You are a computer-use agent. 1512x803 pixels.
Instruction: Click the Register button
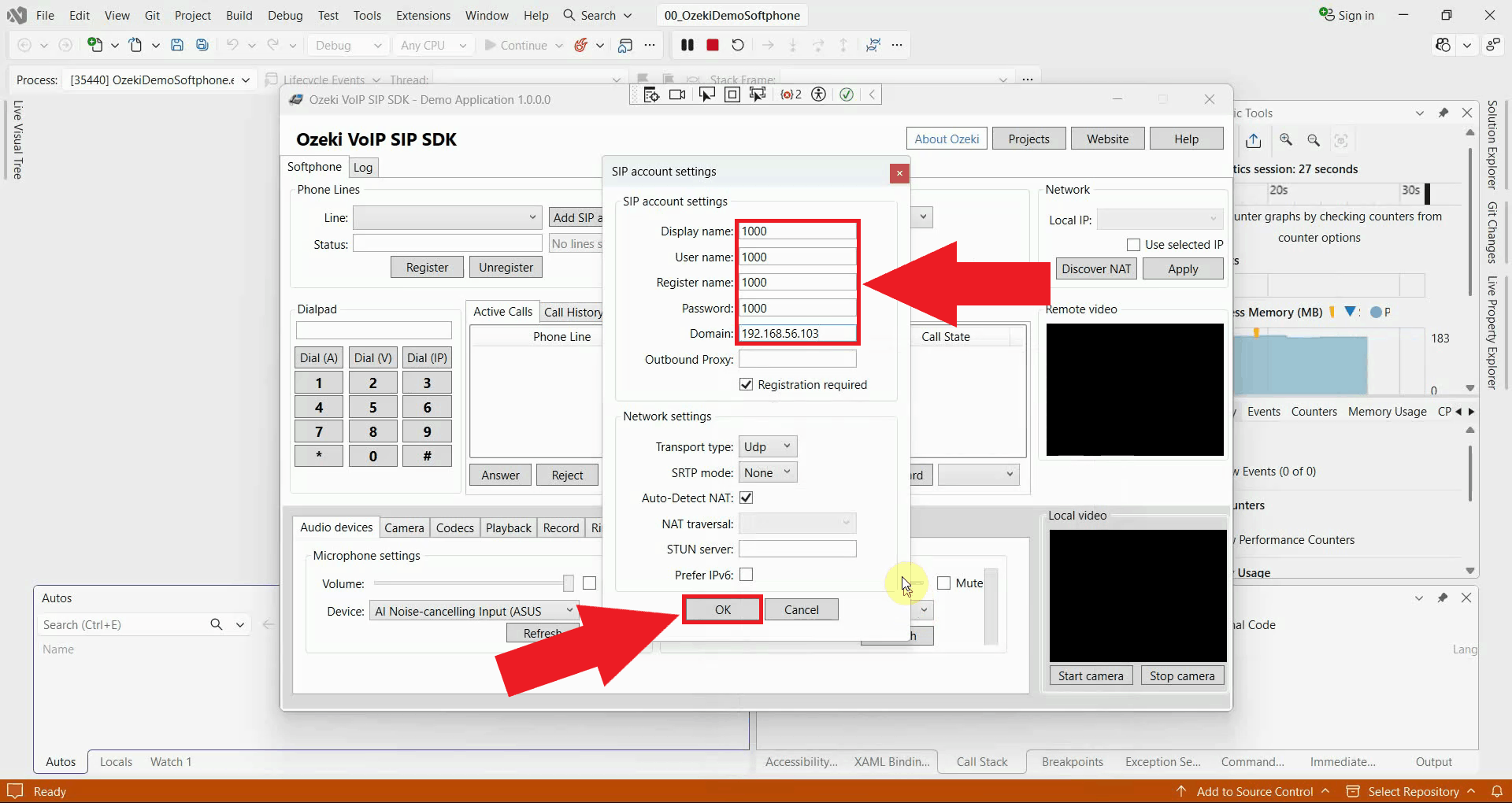click(x=427, y=267)
